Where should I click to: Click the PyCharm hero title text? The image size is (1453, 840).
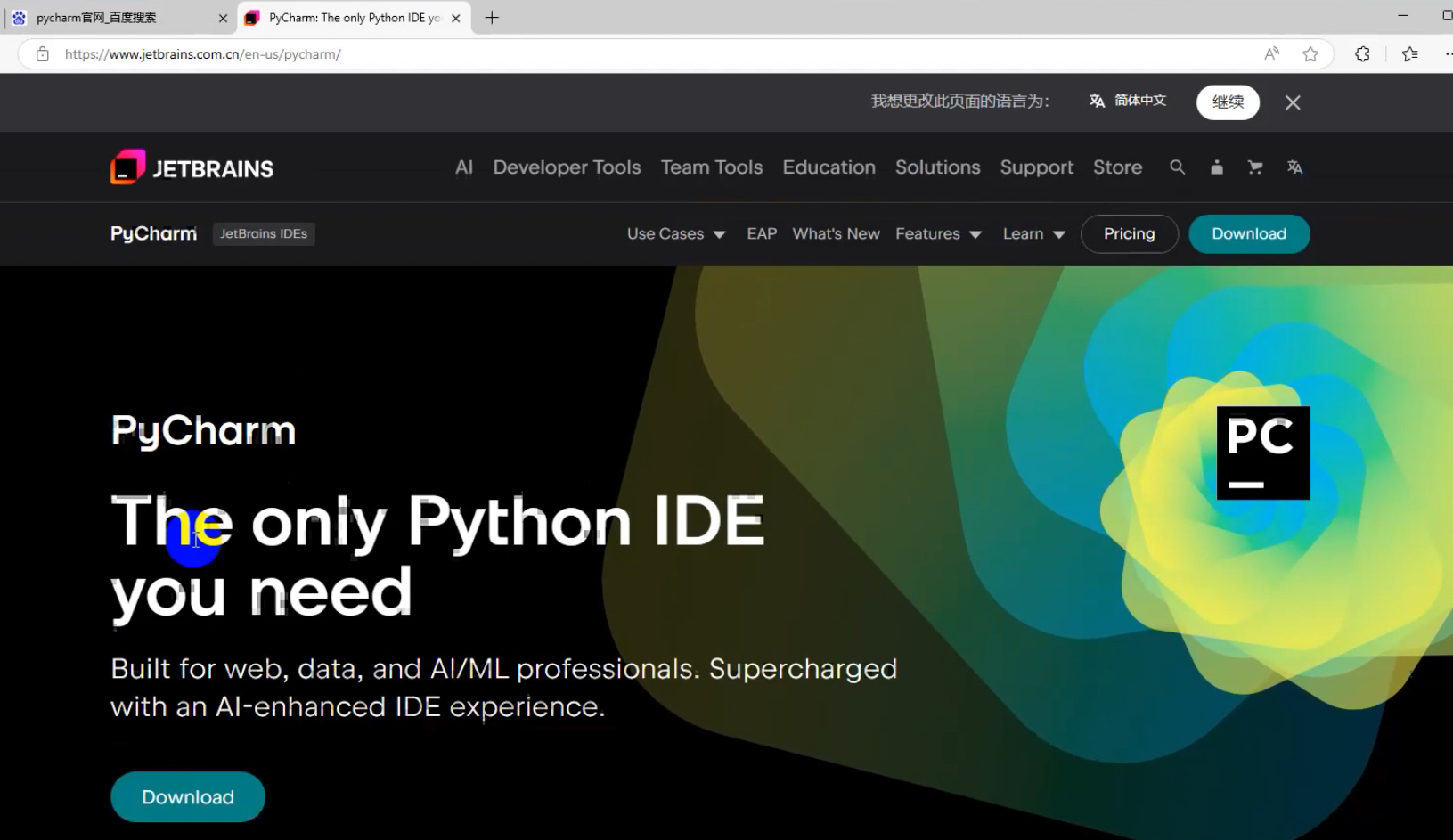click(203, 431)
